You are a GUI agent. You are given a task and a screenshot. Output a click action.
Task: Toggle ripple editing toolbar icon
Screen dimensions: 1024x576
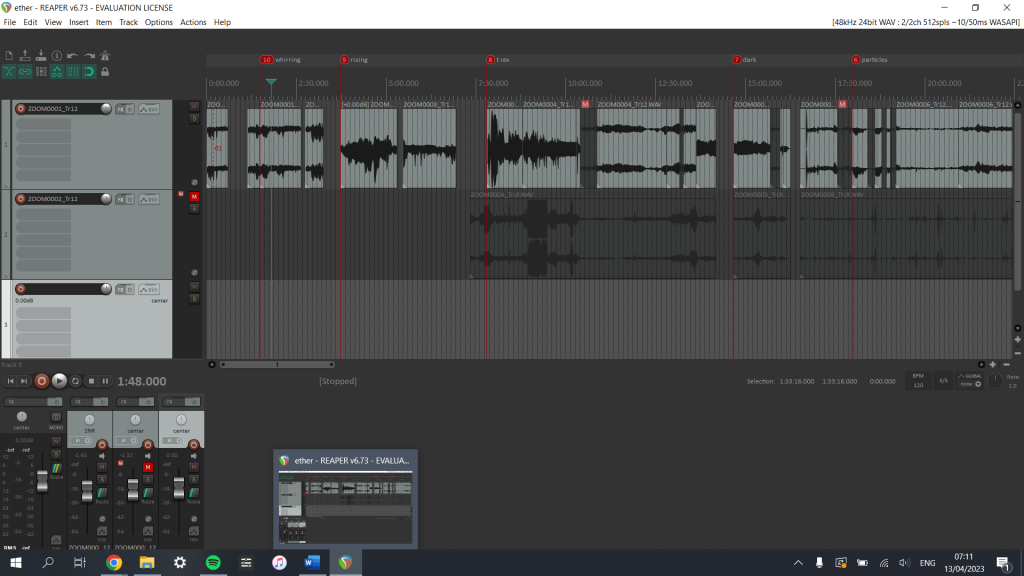point(41,72)
